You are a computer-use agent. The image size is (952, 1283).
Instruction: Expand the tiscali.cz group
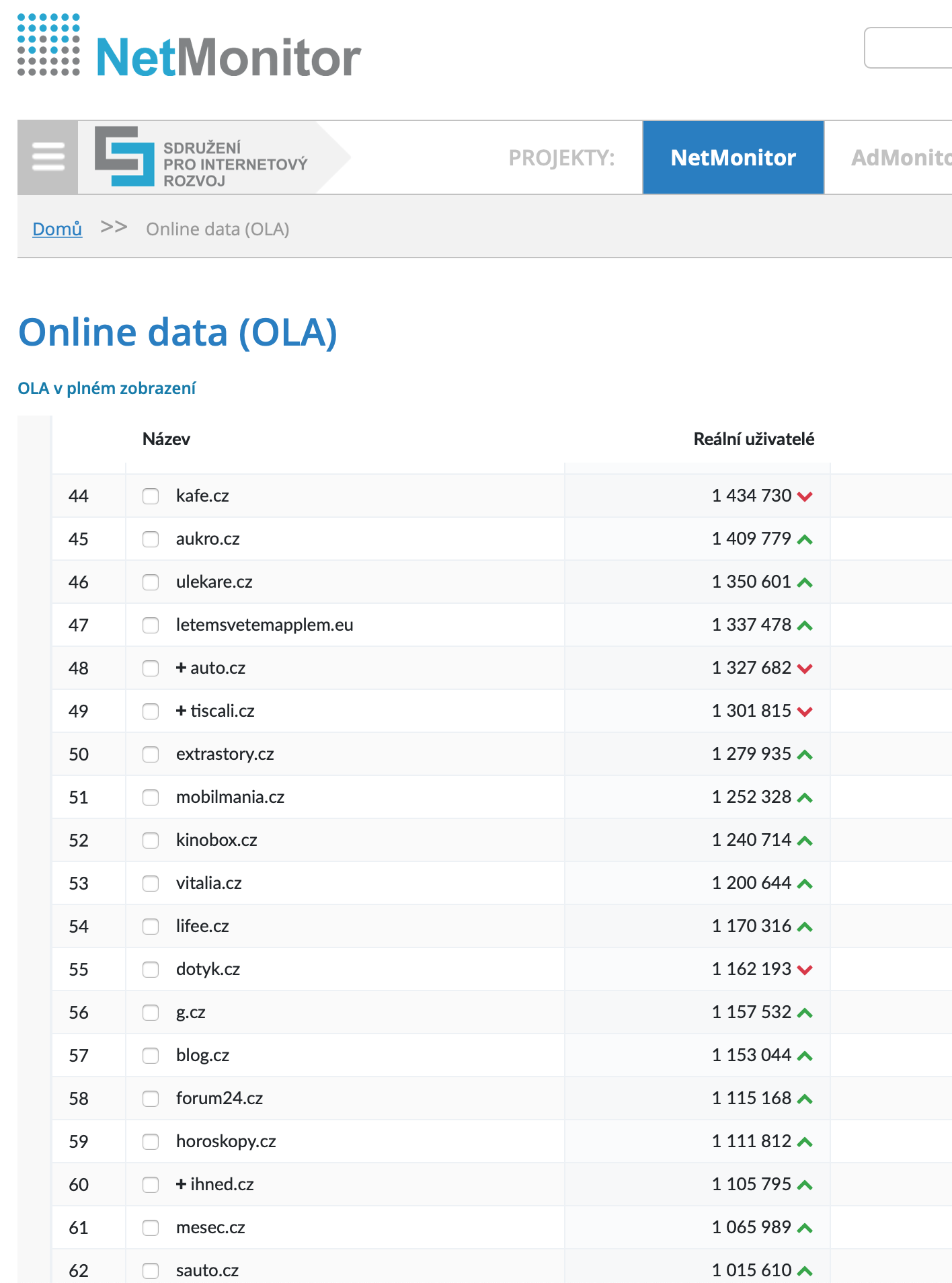click(181, 711)
